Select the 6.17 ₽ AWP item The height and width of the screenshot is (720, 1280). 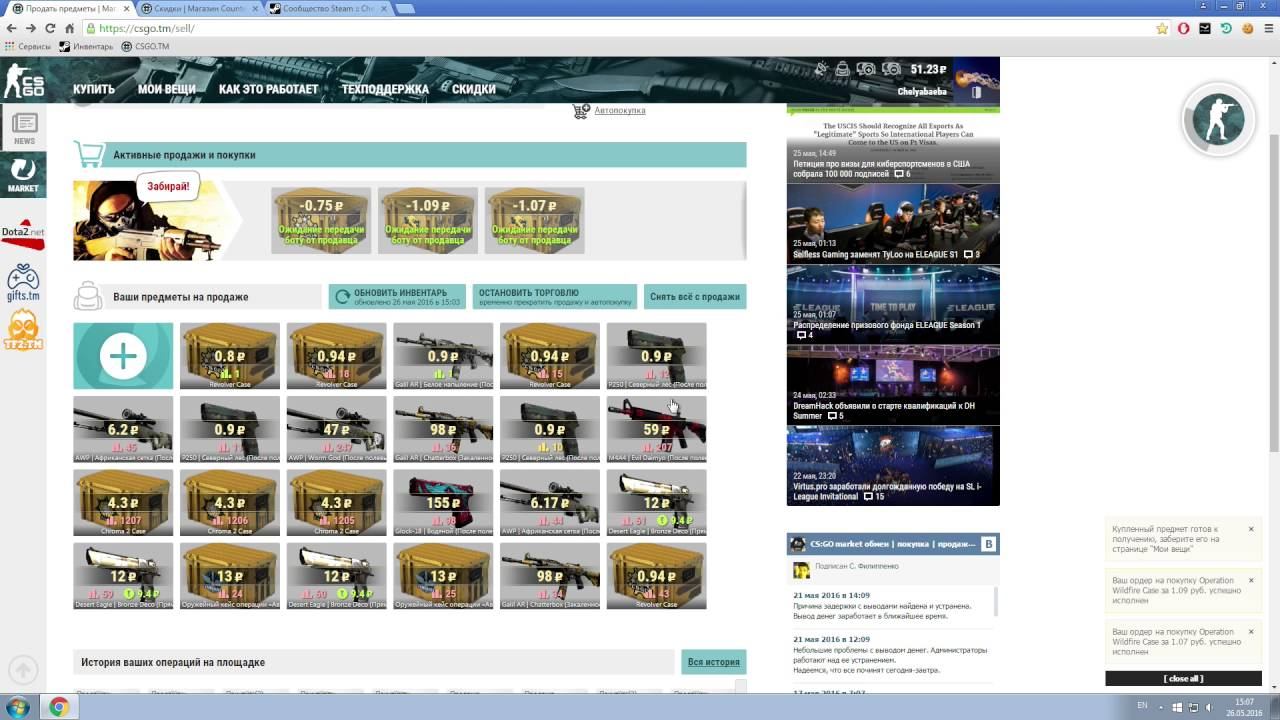(550, 503)
